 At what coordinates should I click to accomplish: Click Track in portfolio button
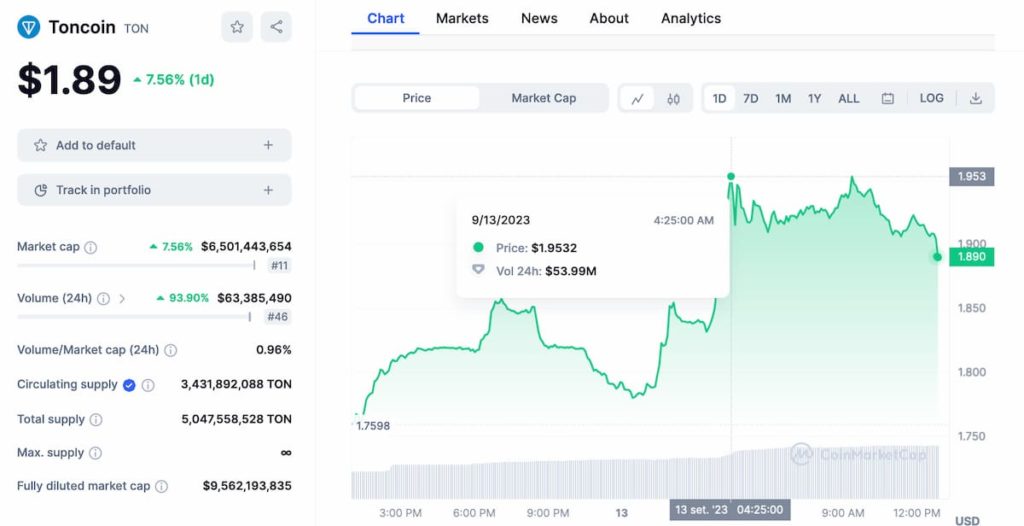(154, 190)
